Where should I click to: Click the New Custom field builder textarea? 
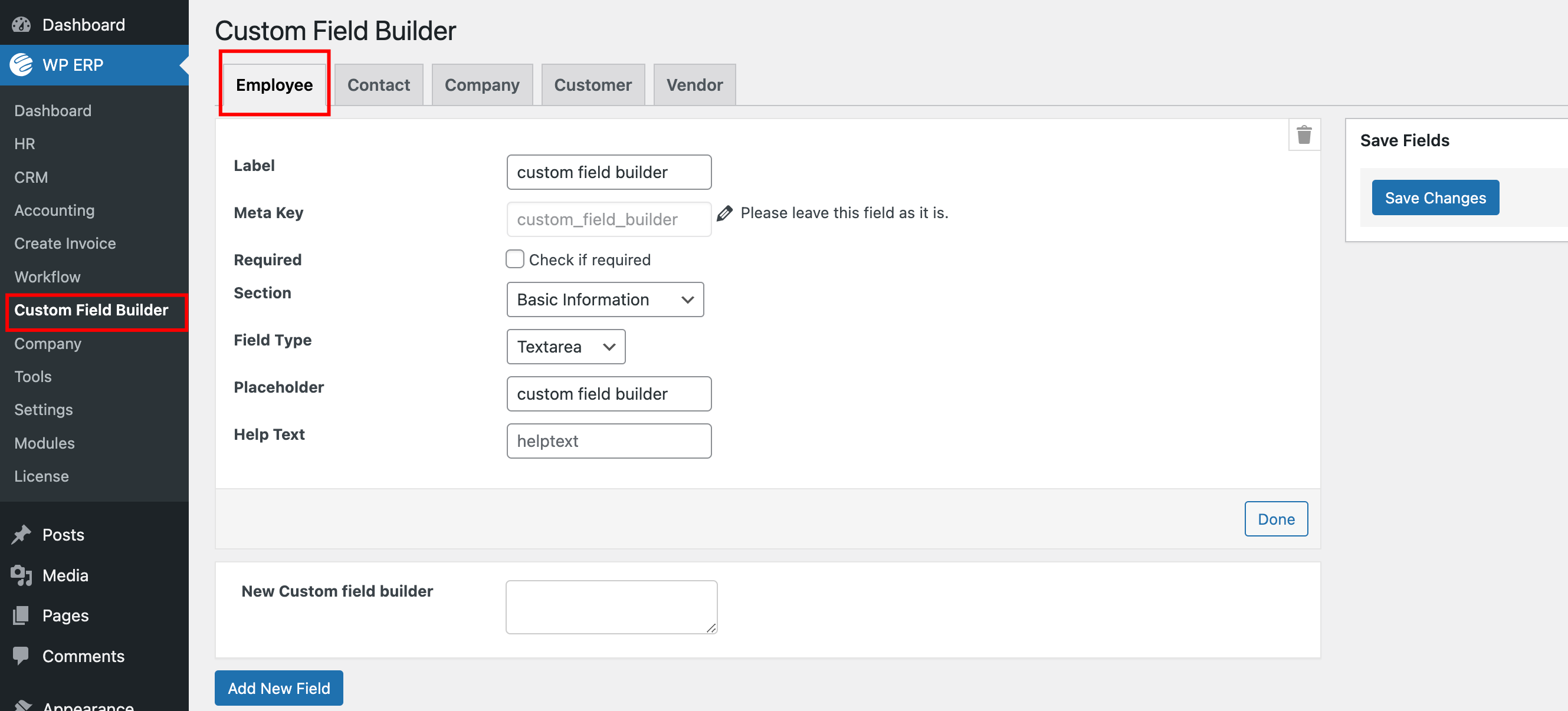coord(611,607)
